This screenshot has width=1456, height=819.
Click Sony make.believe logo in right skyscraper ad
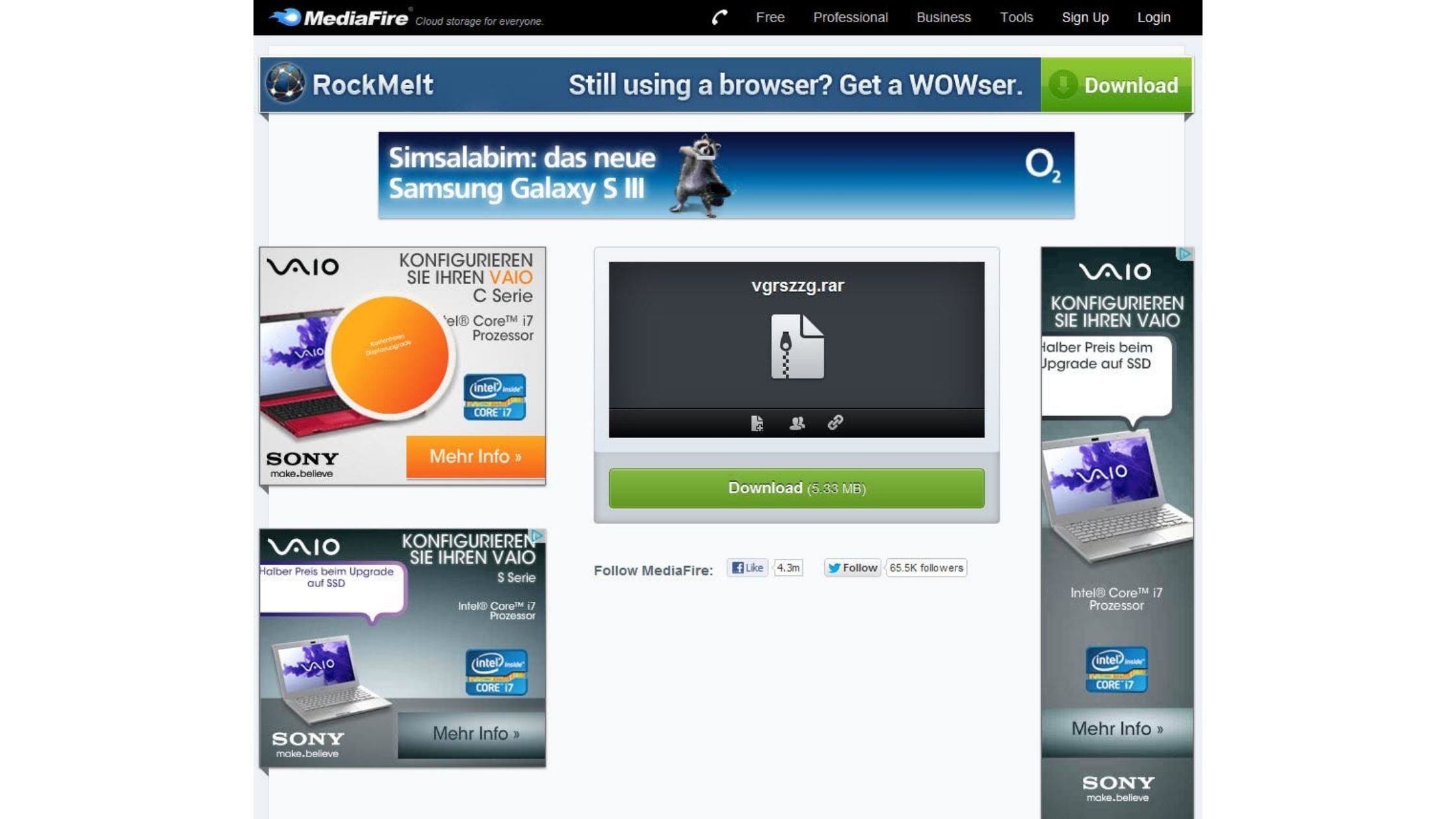click(1117, 788)
